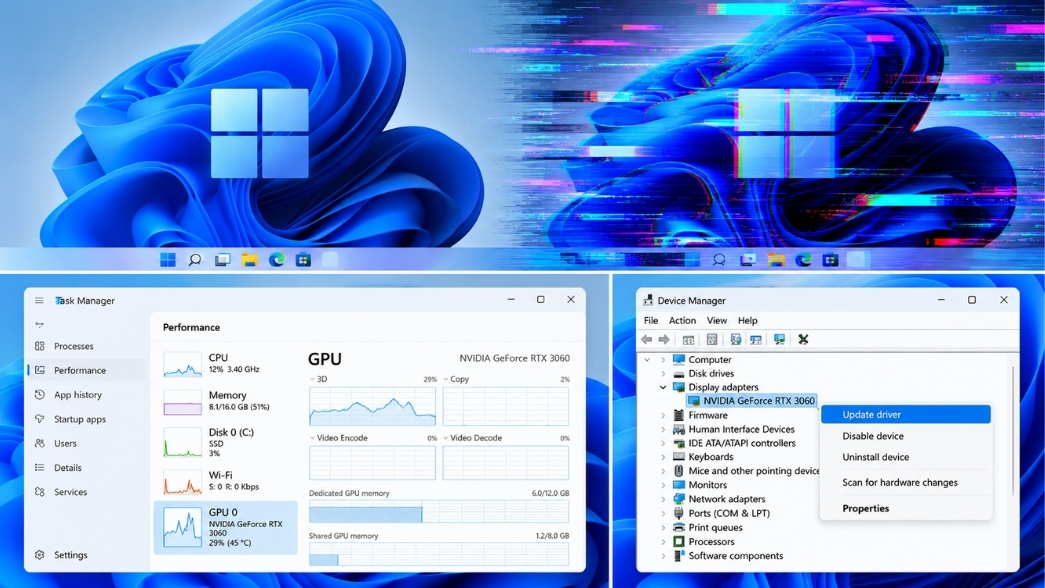Open the Help menu in Device Manager
Image resolution: width=1045 pixels, height=588 pixels.
click(x=747, y=321)
